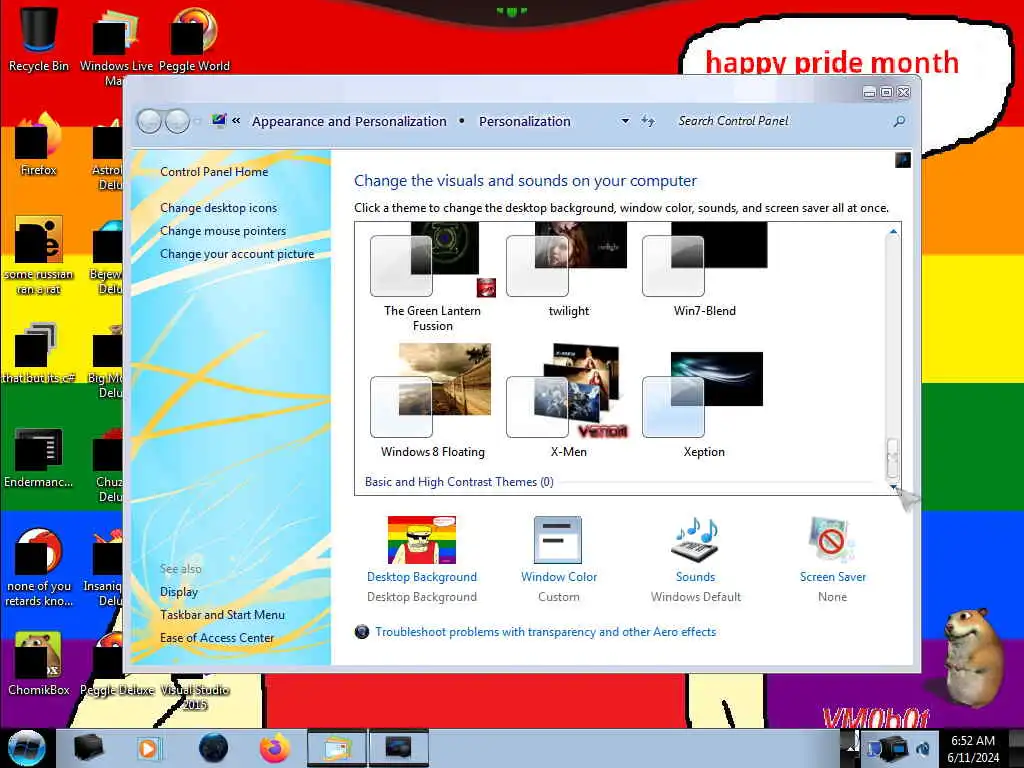Screen dimensions: 1024x768
Task: Launch Peggle World from the desktop
Action: tap(194, 38)
